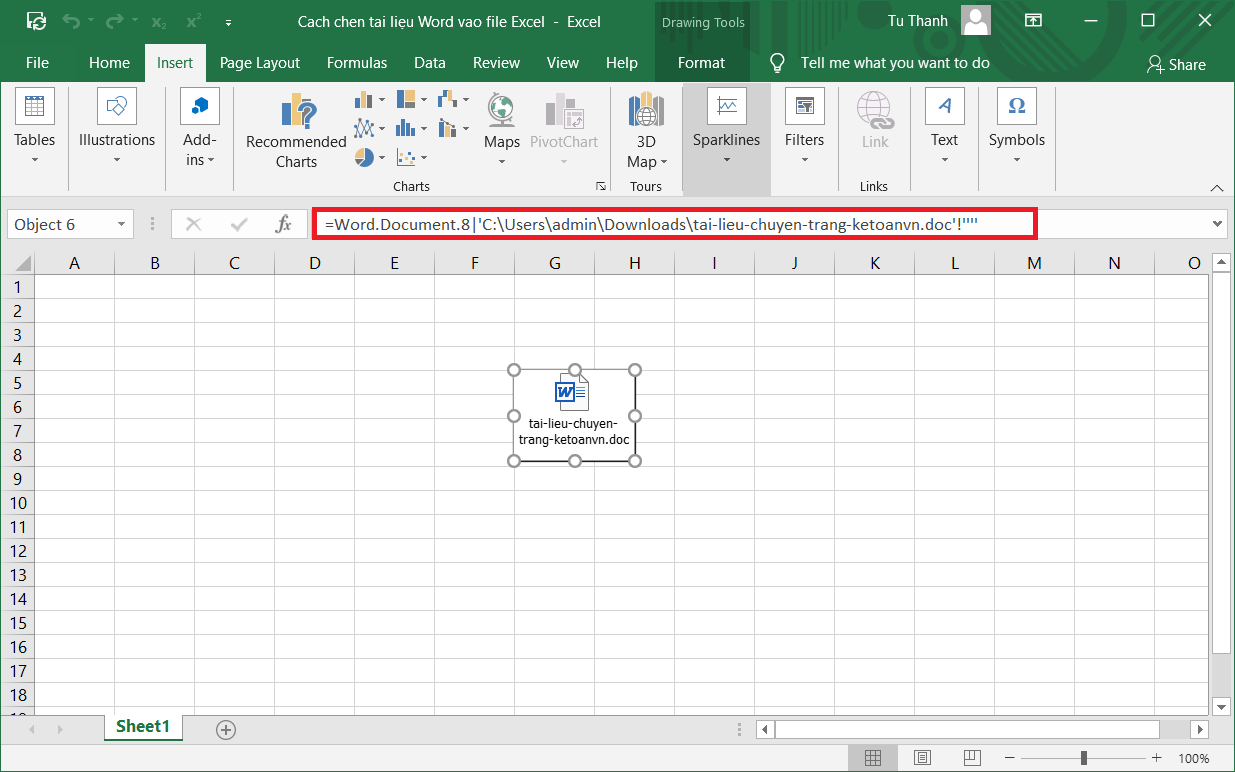Click the Tell me what you want search

pyautogui.click(x=894, y=63)
